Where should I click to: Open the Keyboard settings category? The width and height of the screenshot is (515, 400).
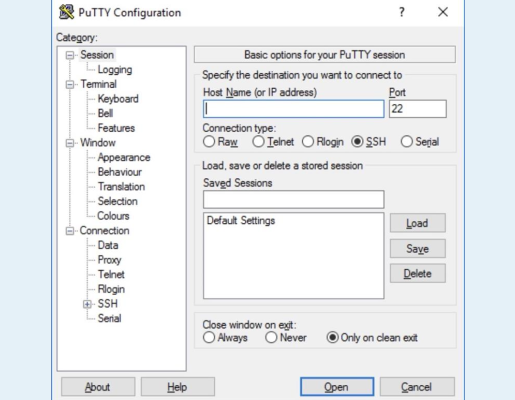(118, 99)
